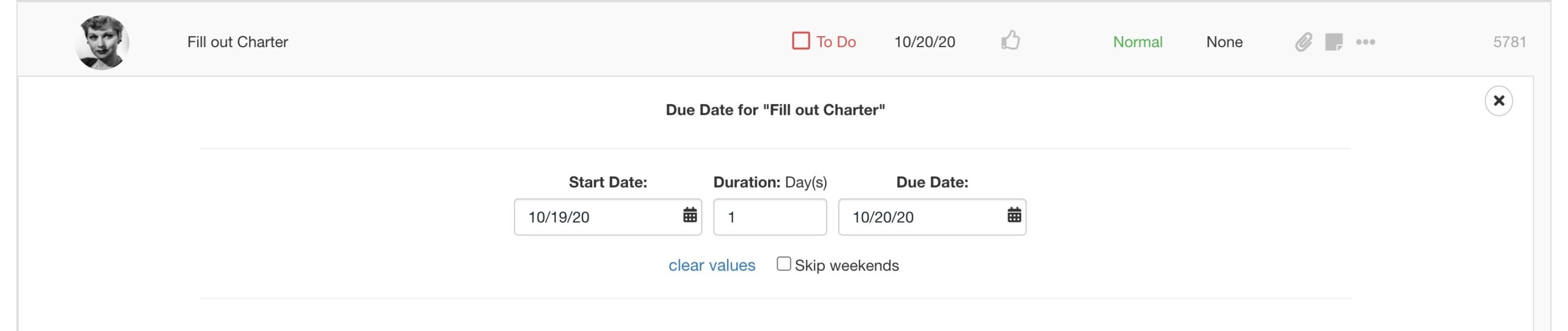Change the Normal priority setting
The image size is (1568, 331).
click(1137, 42)
